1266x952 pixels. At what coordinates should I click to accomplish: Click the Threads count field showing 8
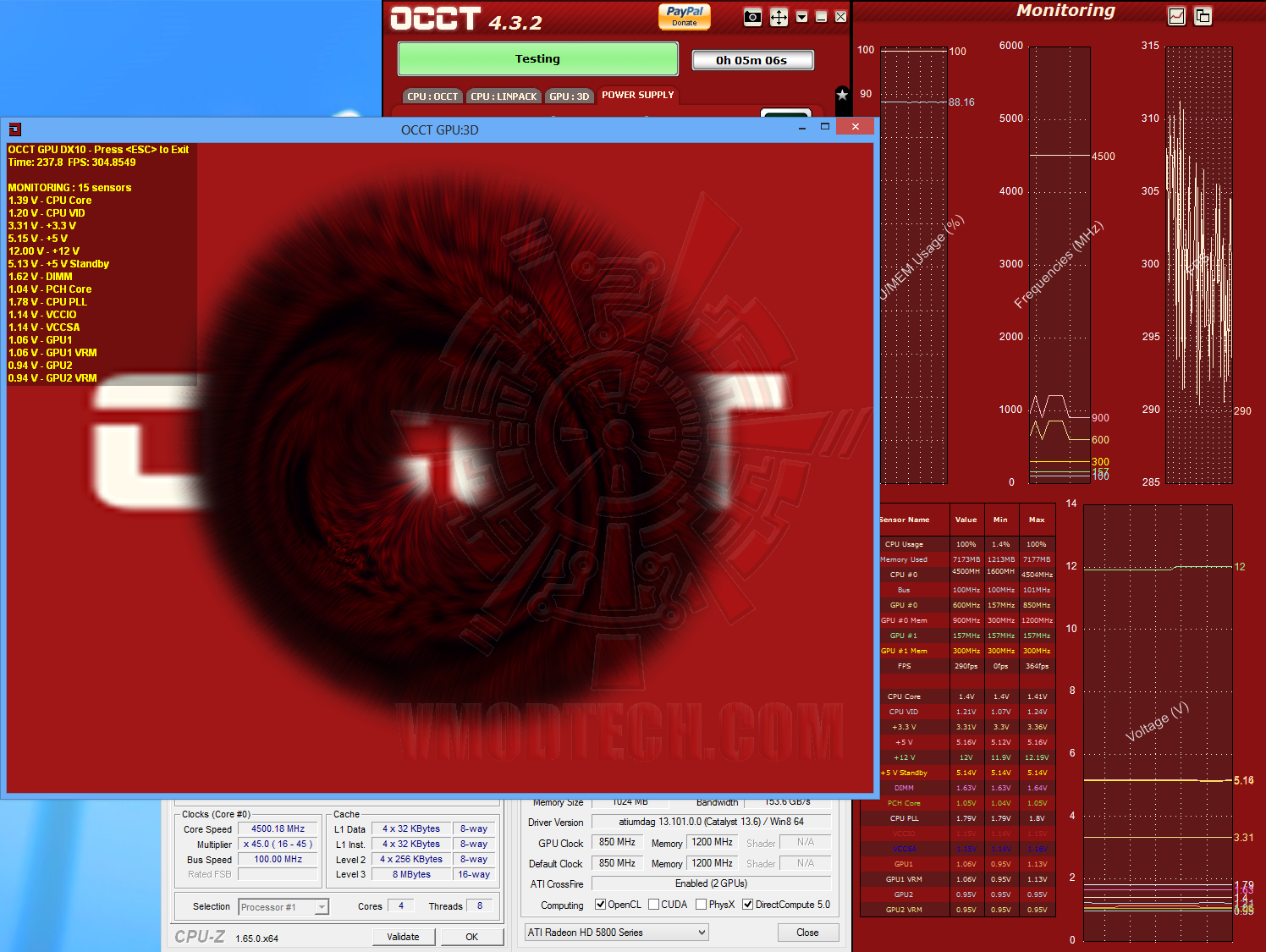pos(480,905)
